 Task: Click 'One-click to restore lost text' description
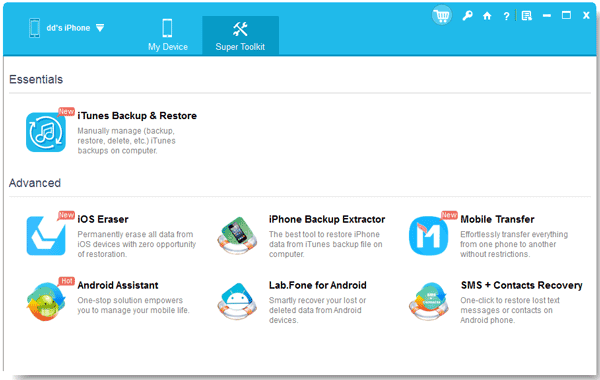point(510,310)
